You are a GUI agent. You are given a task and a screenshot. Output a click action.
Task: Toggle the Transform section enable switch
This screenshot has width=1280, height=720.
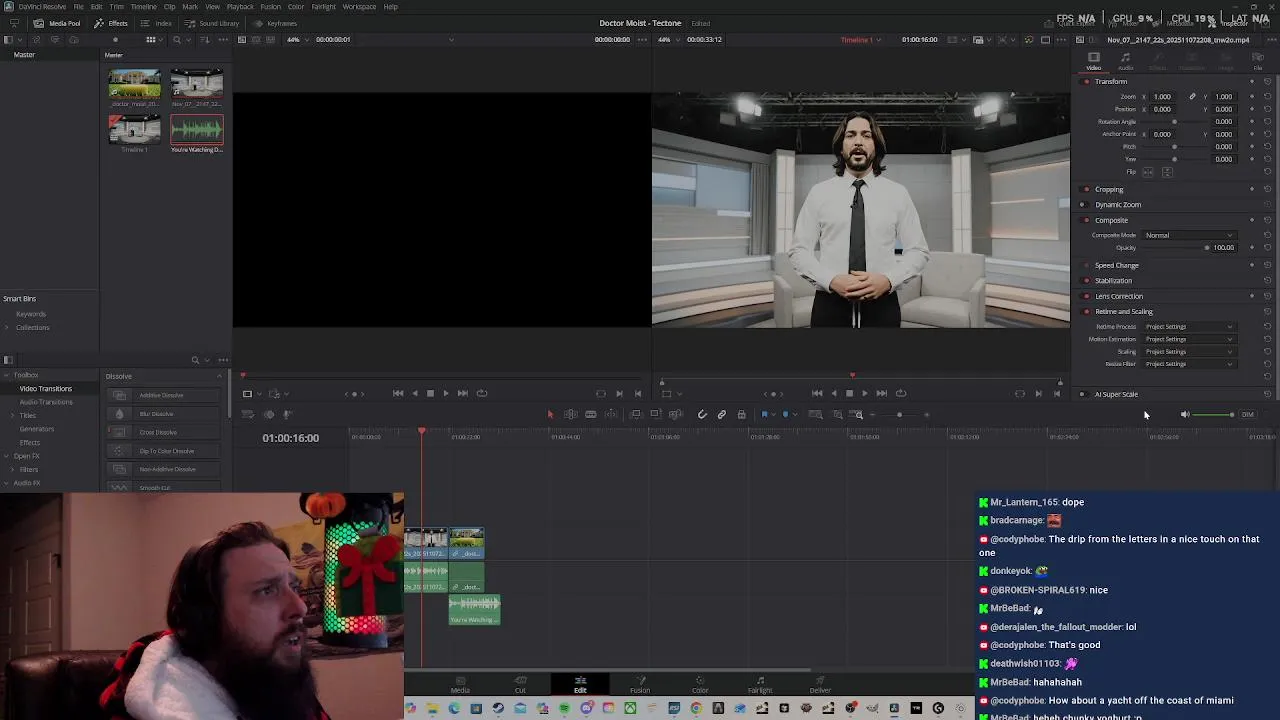[1087, 81]
